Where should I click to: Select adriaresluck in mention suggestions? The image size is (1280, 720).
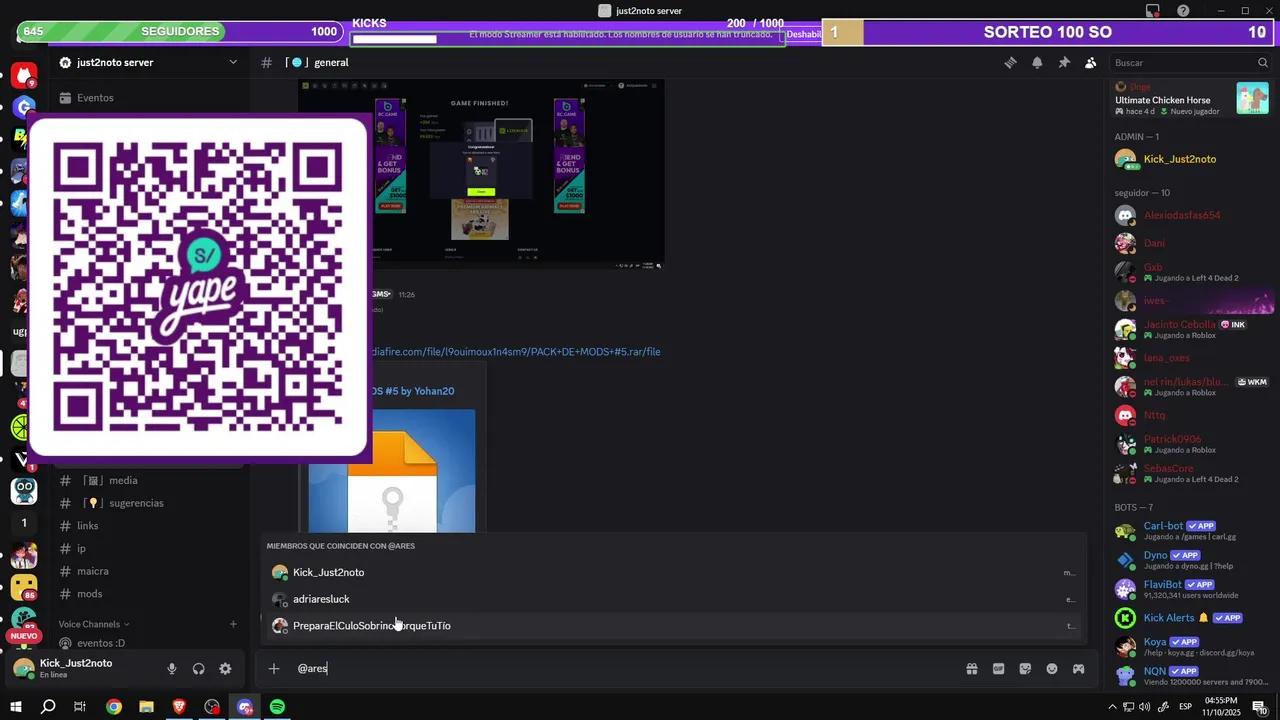[673, 599]
